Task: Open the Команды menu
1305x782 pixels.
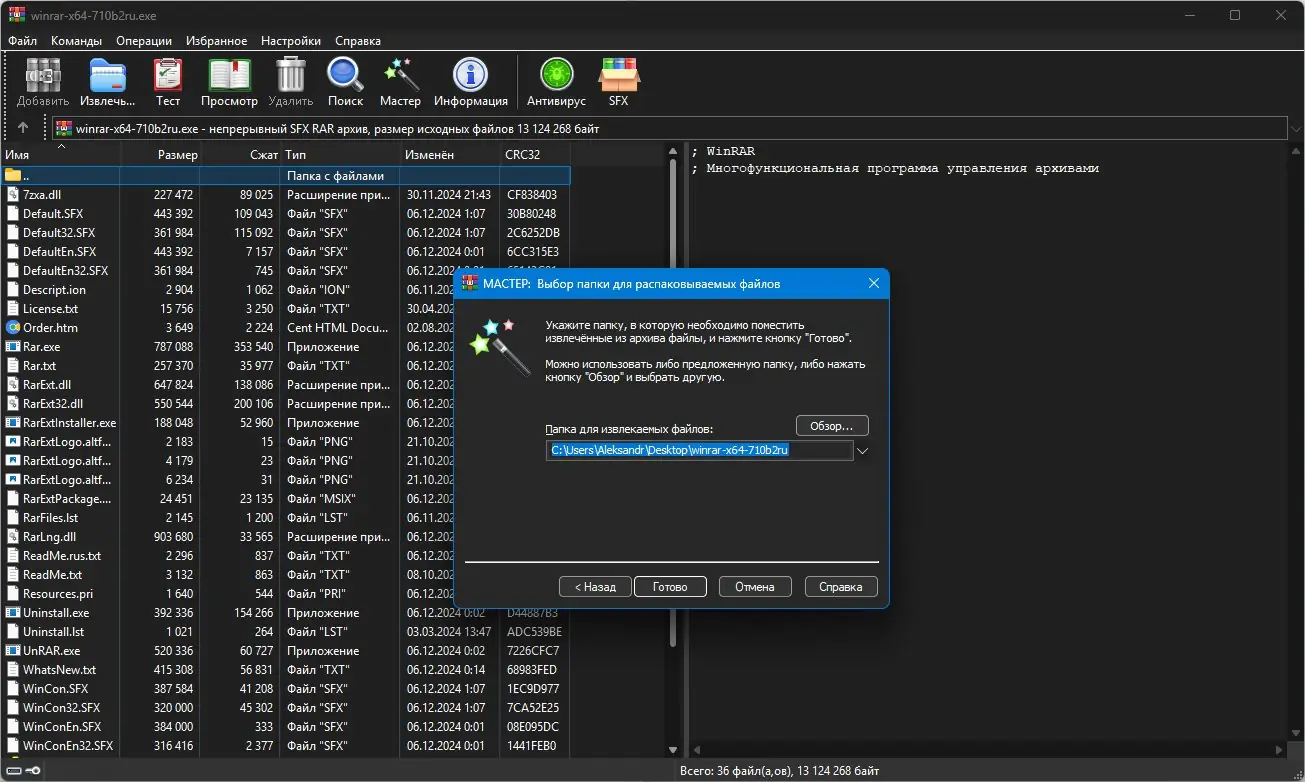Action: 77,41
